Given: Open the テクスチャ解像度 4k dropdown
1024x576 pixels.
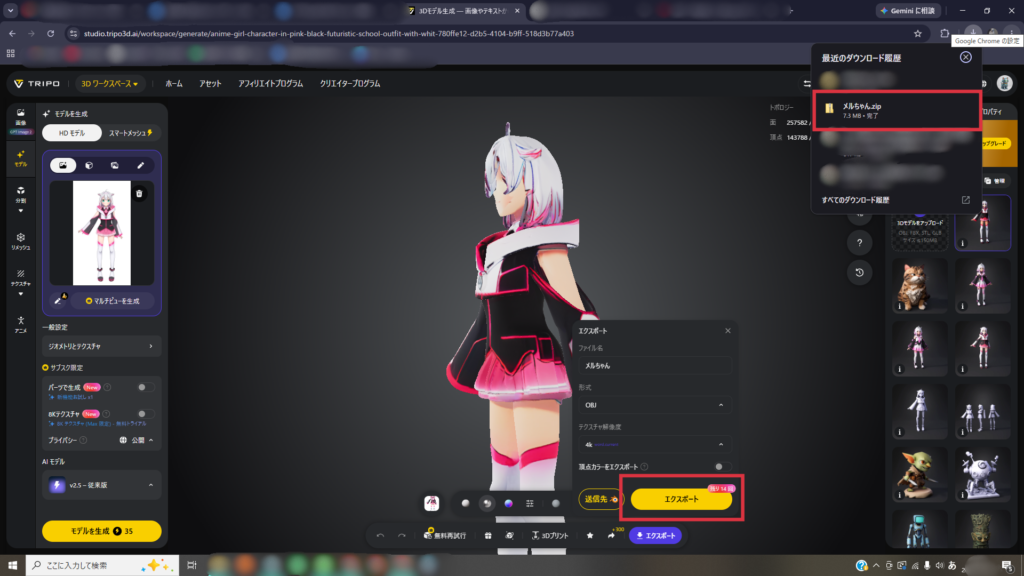Looking at the screenshot, I should (x=654, y=444).
